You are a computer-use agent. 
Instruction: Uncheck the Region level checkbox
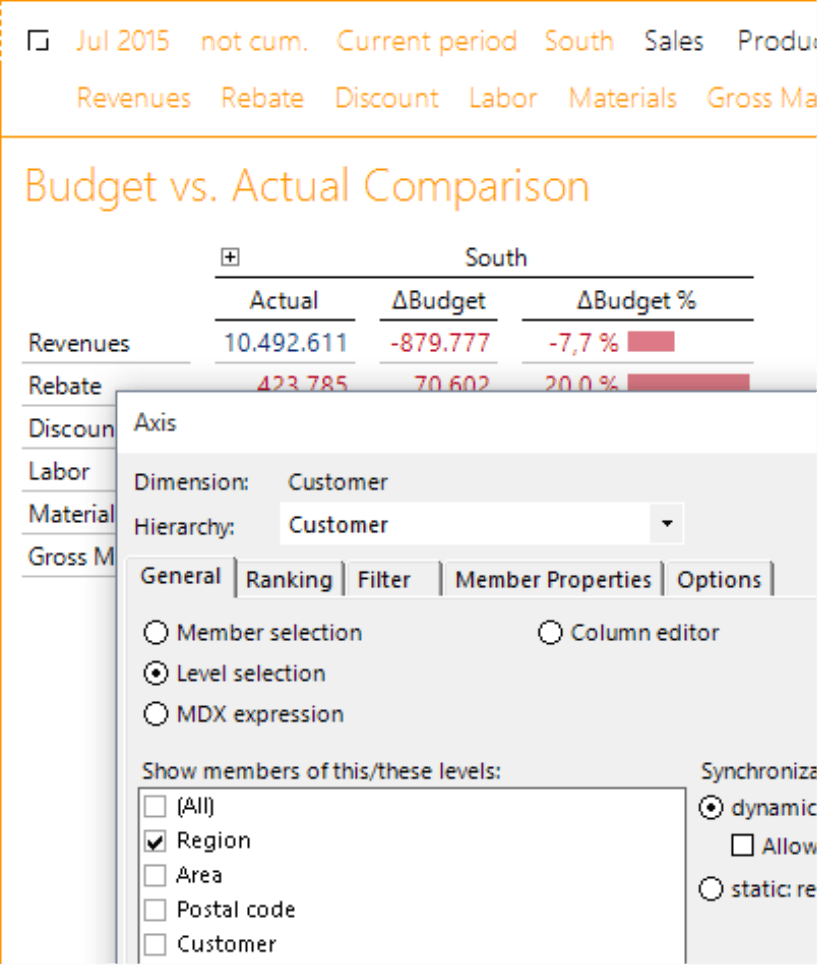coord(155,841)
